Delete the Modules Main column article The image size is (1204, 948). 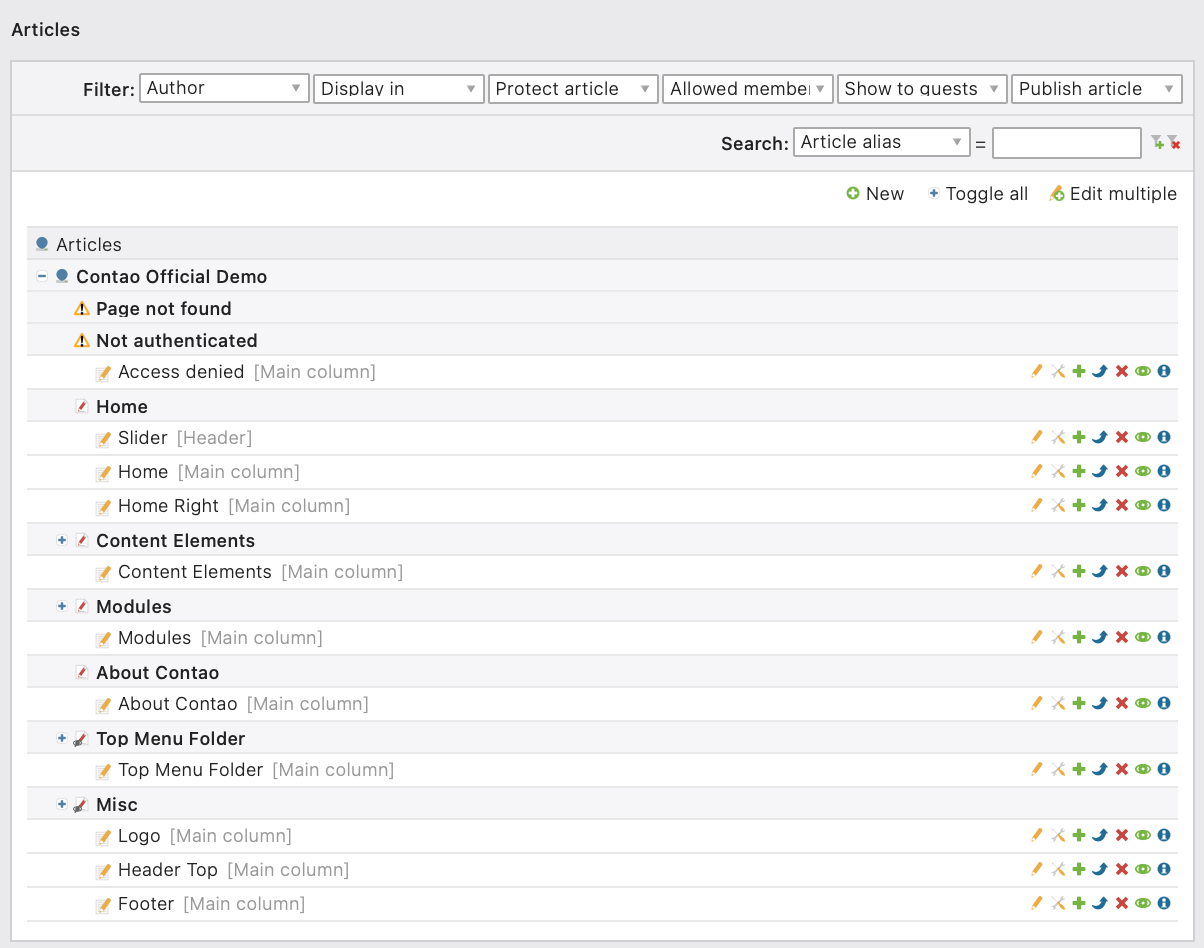1122,638
